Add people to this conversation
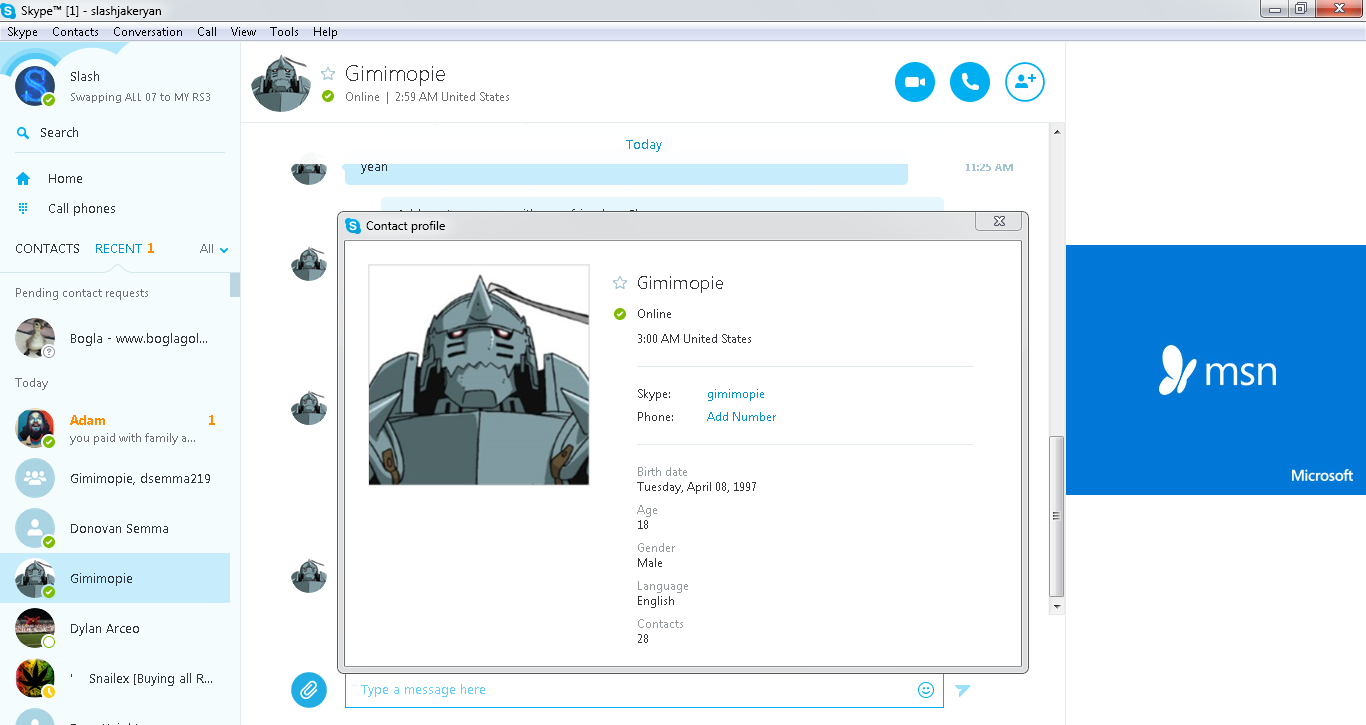This screenshot has width=1366, height=725. click(x=1025, y=82)
